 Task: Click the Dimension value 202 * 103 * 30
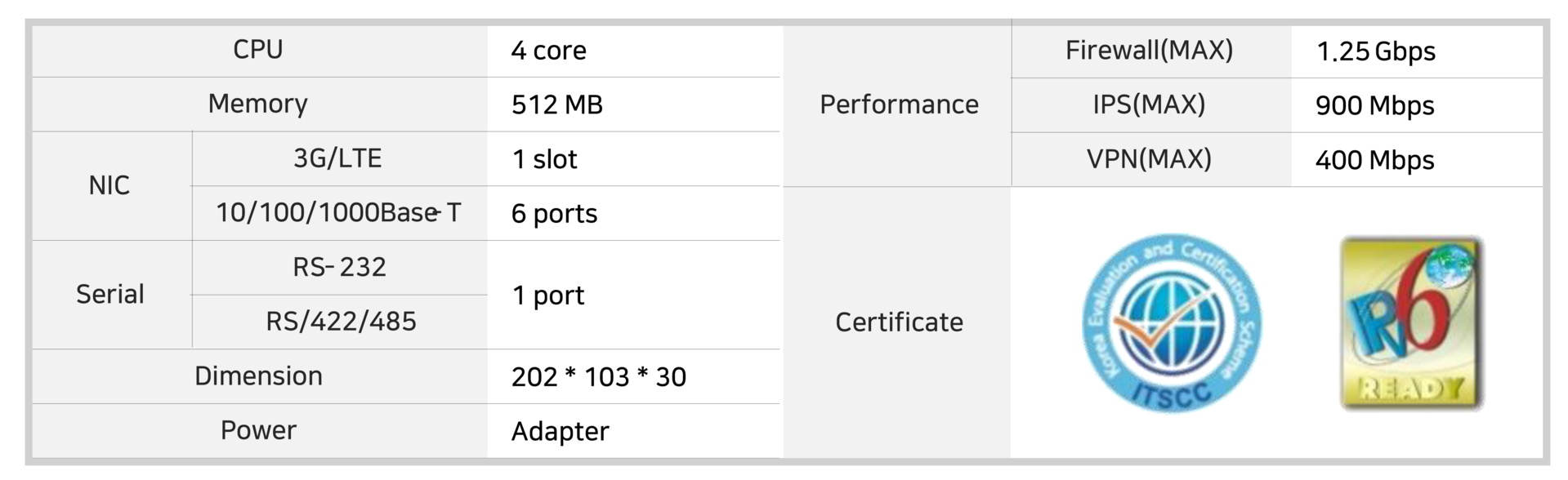pos(599,377)
